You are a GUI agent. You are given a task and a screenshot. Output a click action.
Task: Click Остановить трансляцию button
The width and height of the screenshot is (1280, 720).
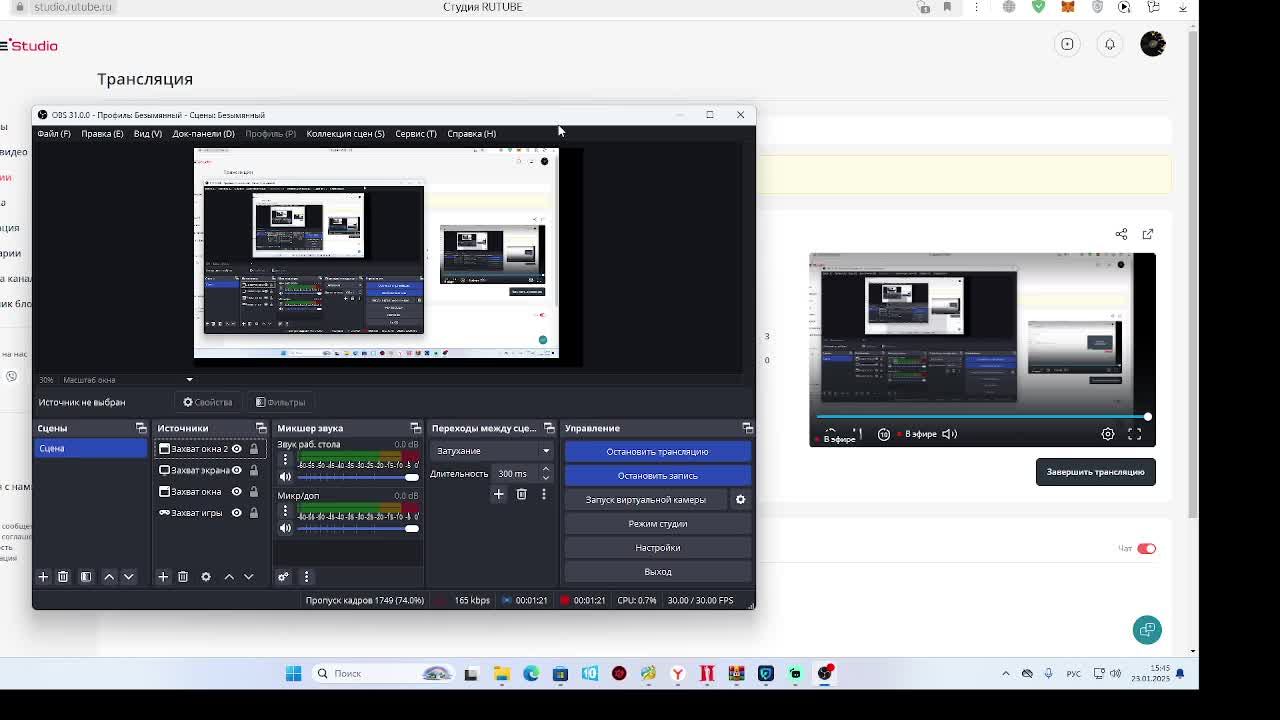pos(657,452)
